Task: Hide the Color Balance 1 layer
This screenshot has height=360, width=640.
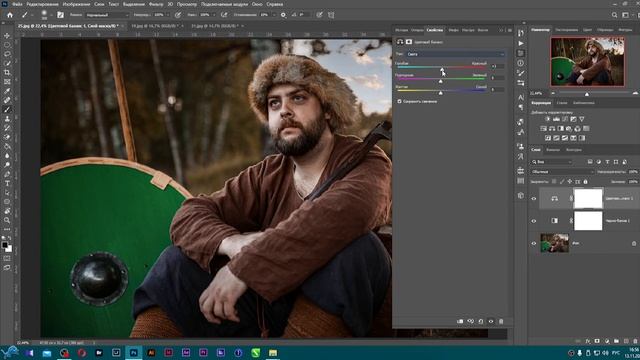Action: (x=534, y=199)
